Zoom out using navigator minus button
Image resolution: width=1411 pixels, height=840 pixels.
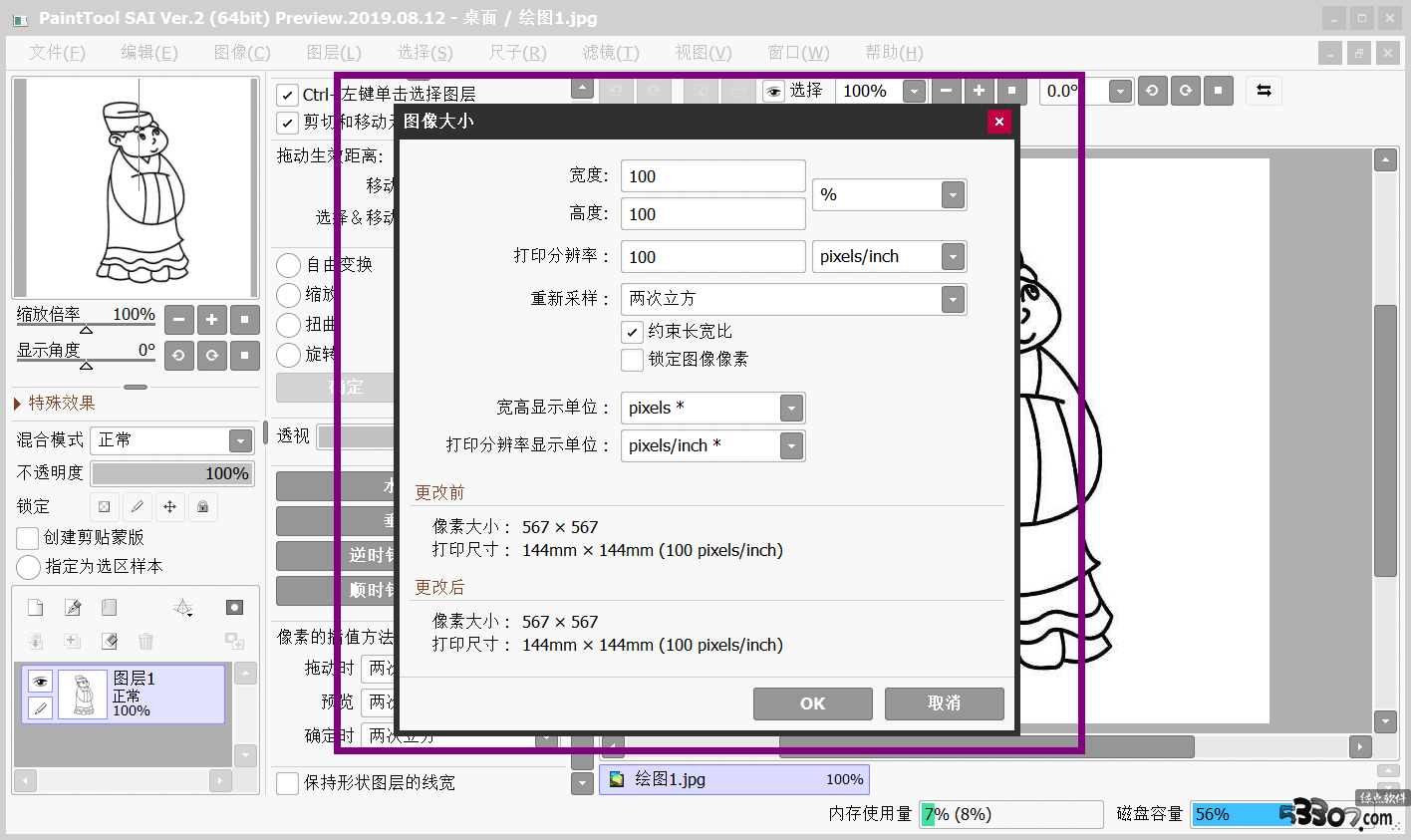point(179,320)
